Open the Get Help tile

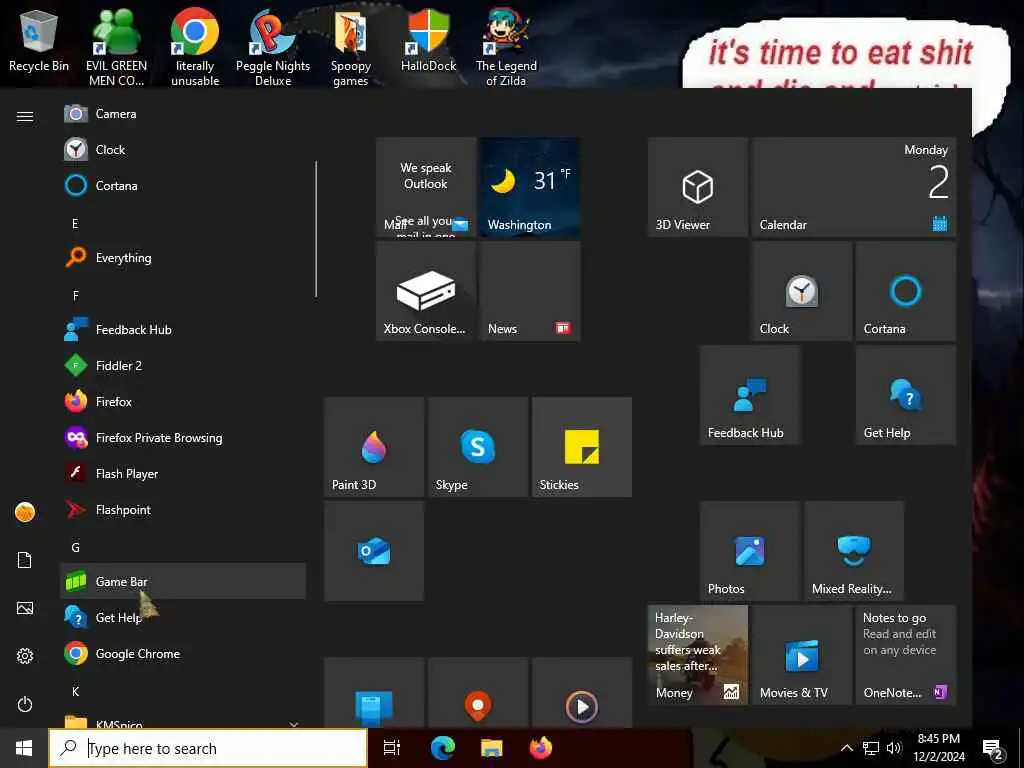click(x=906, y=395)
